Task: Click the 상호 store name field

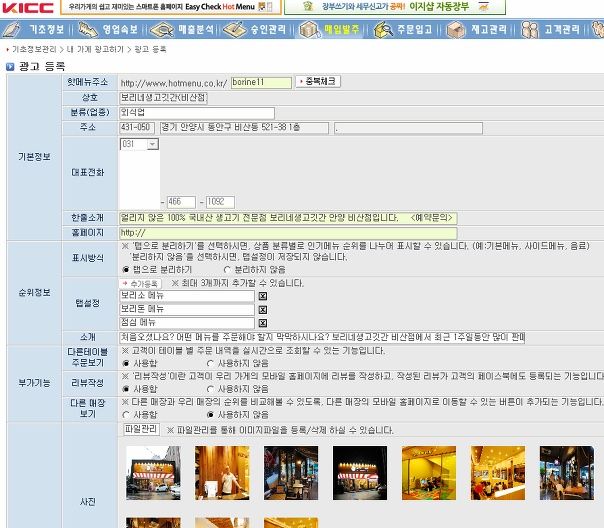Action: pyautogui.click(x=163, y=98)
